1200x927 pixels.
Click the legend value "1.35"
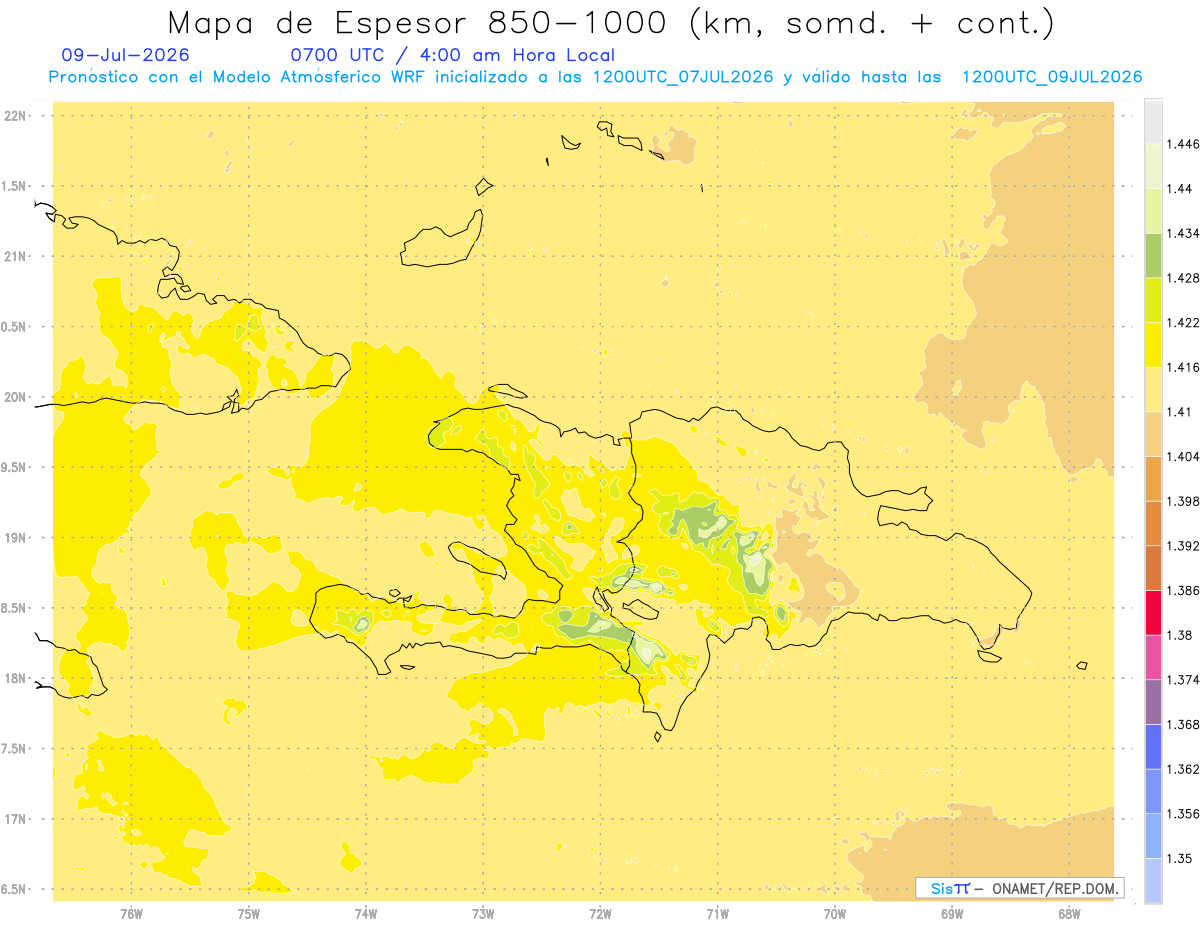[1179, 858]
